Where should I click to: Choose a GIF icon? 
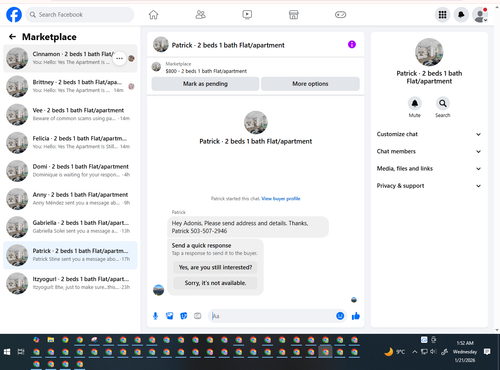click(198, 316)
